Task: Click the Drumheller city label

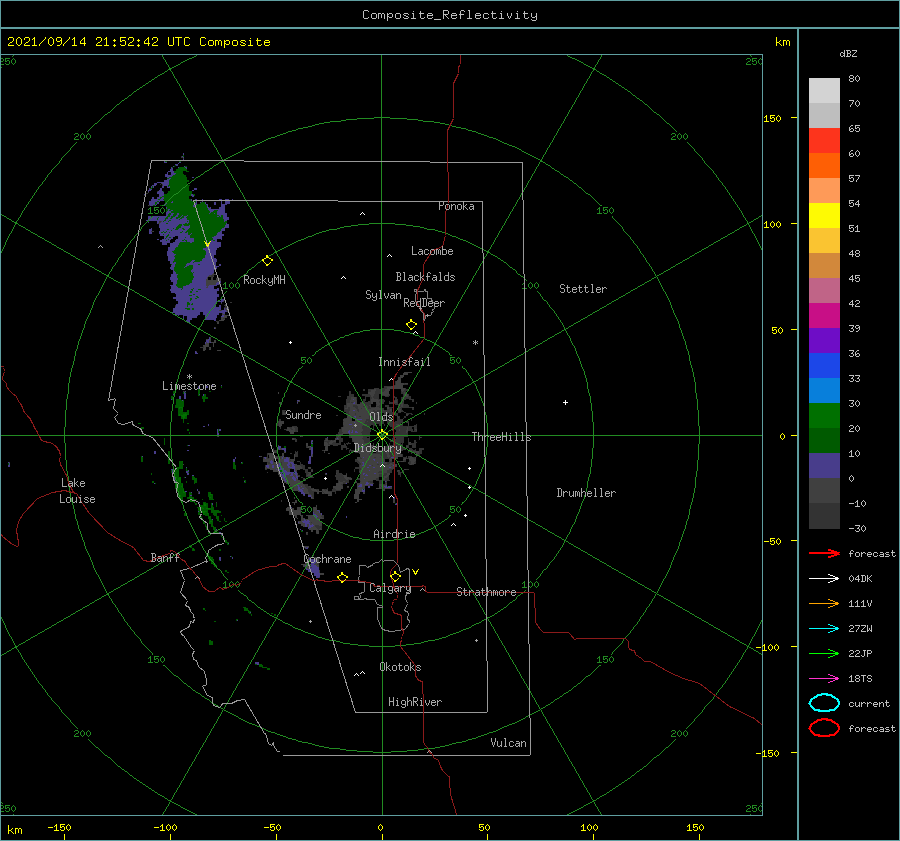Action: click(586, 493)
